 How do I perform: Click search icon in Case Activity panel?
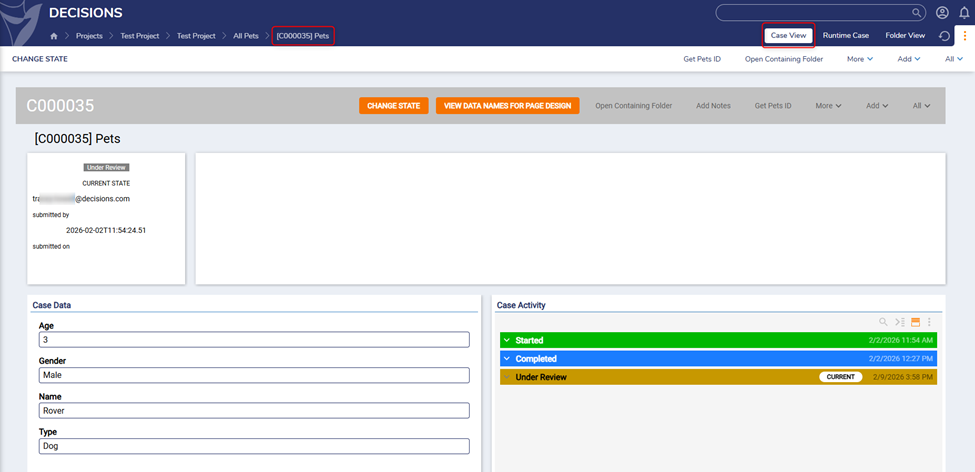coord(883,322)
